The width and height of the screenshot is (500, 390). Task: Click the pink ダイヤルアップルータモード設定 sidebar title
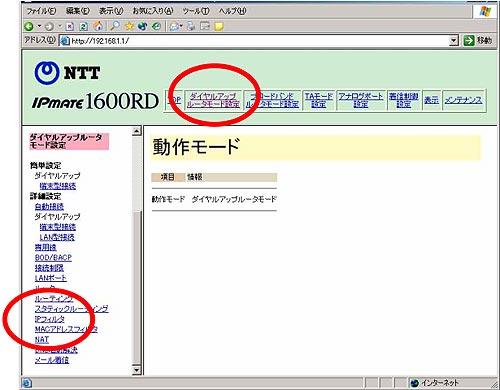pos(69,141)
